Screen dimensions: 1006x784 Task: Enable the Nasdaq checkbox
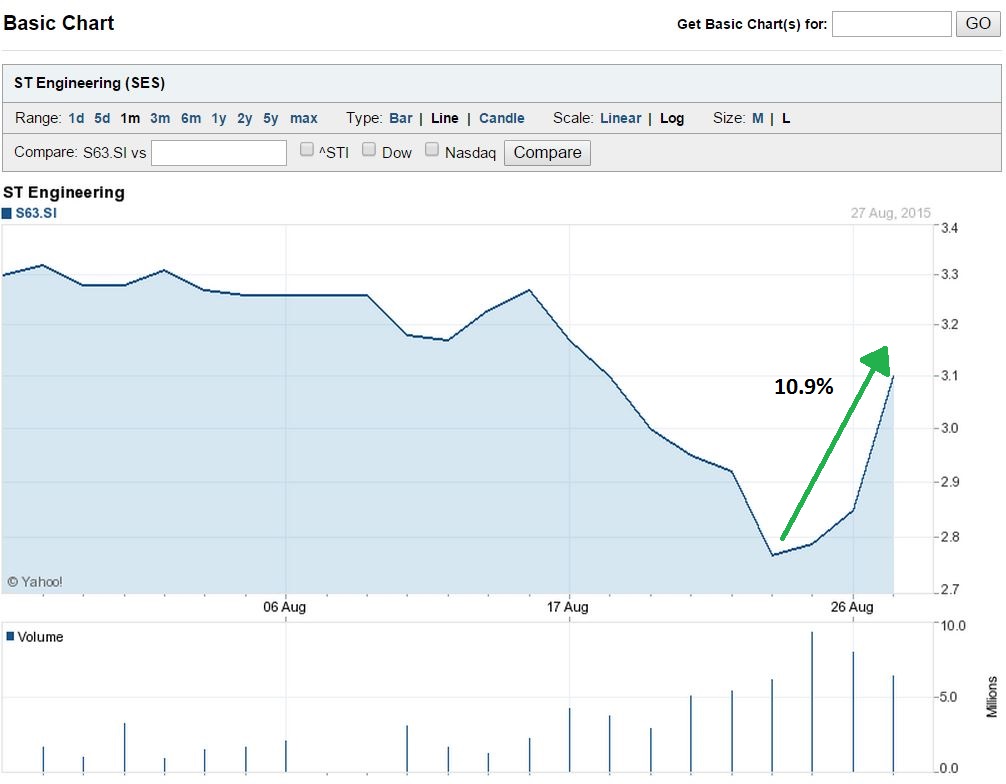432,149
